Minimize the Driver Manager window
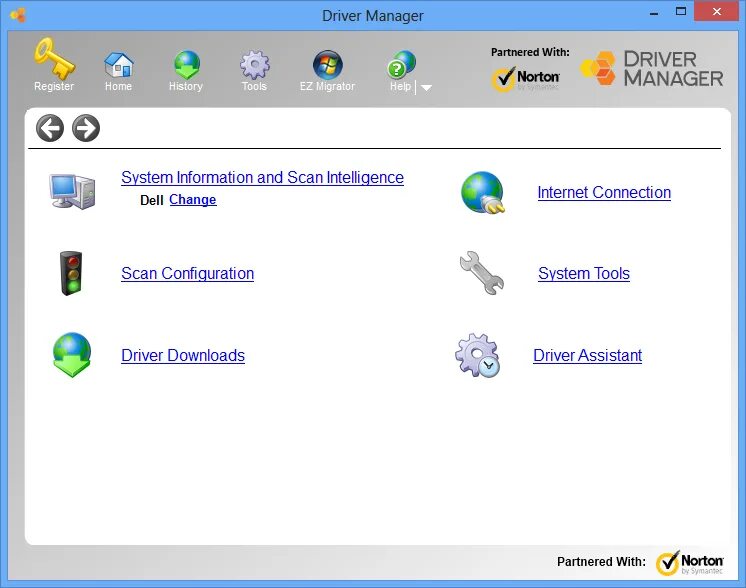746x588 pixels. pos(654,12)
